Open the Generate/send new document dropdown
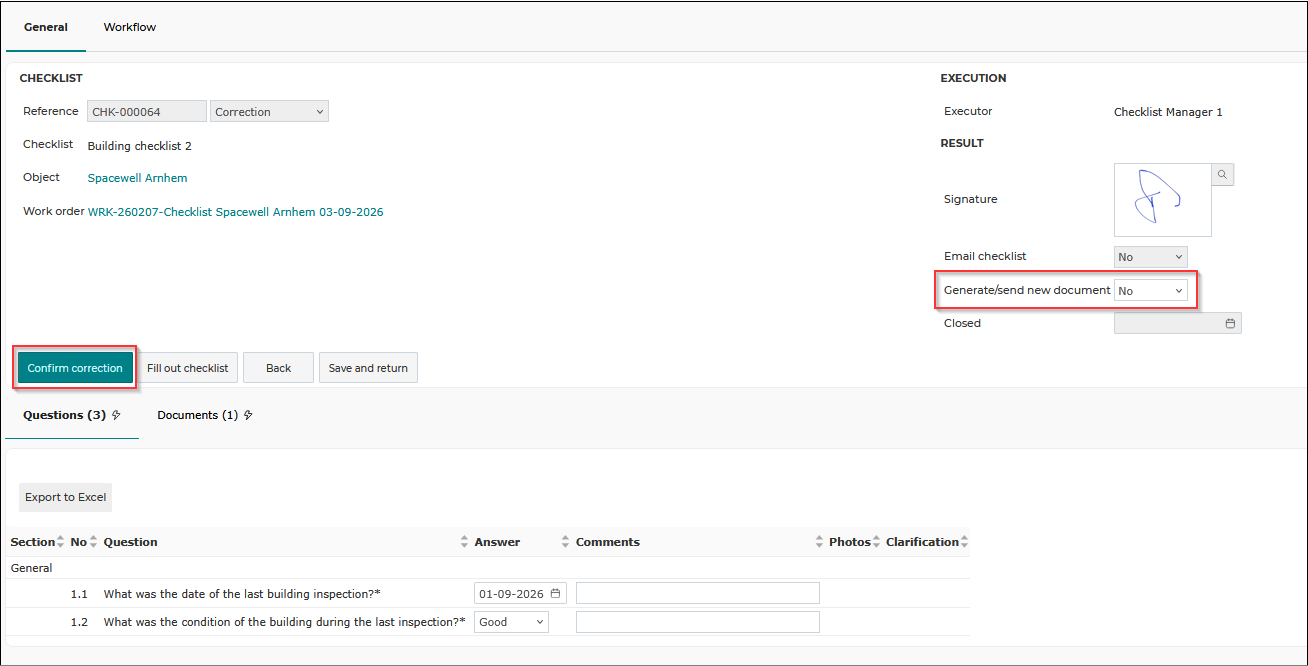This screenshot has width=1308, height=666. point(1150,291)
